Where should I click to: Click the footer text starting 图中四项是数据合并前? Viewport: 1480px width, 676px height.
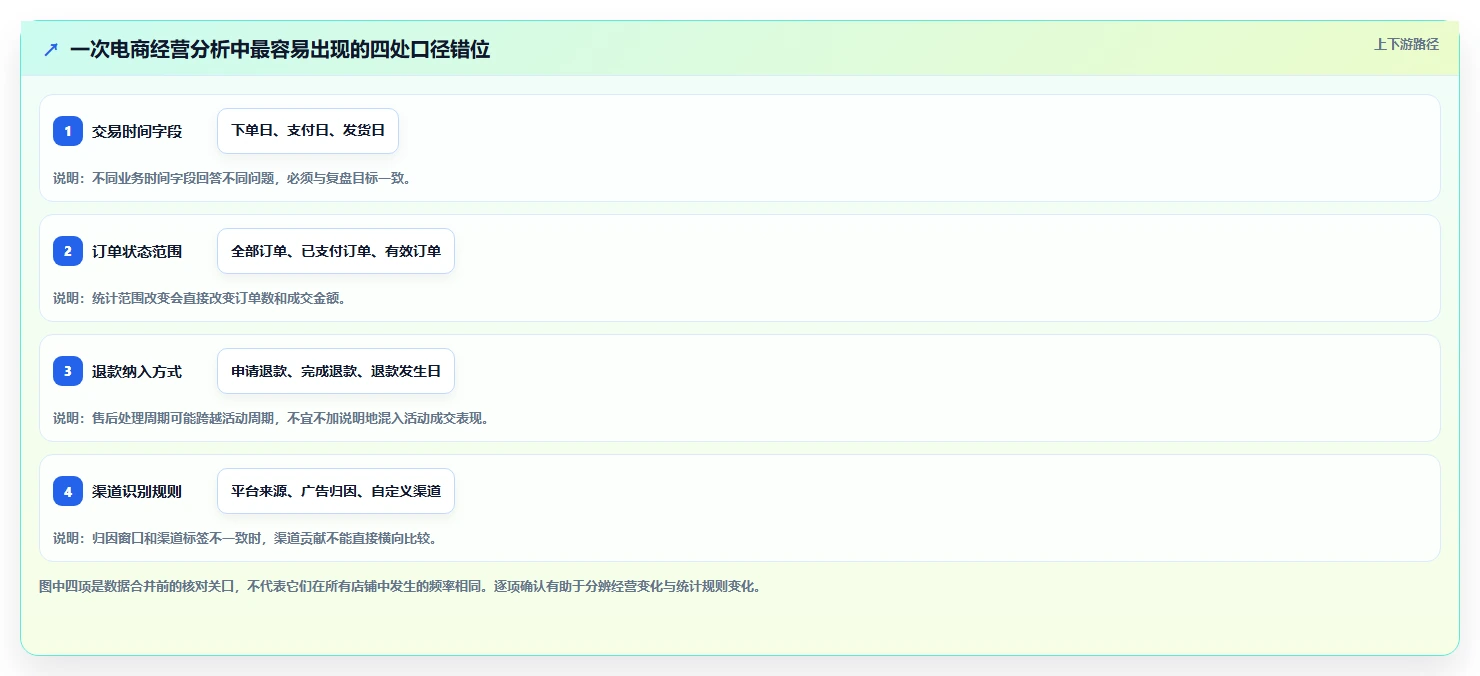click(x=400, y=586)
